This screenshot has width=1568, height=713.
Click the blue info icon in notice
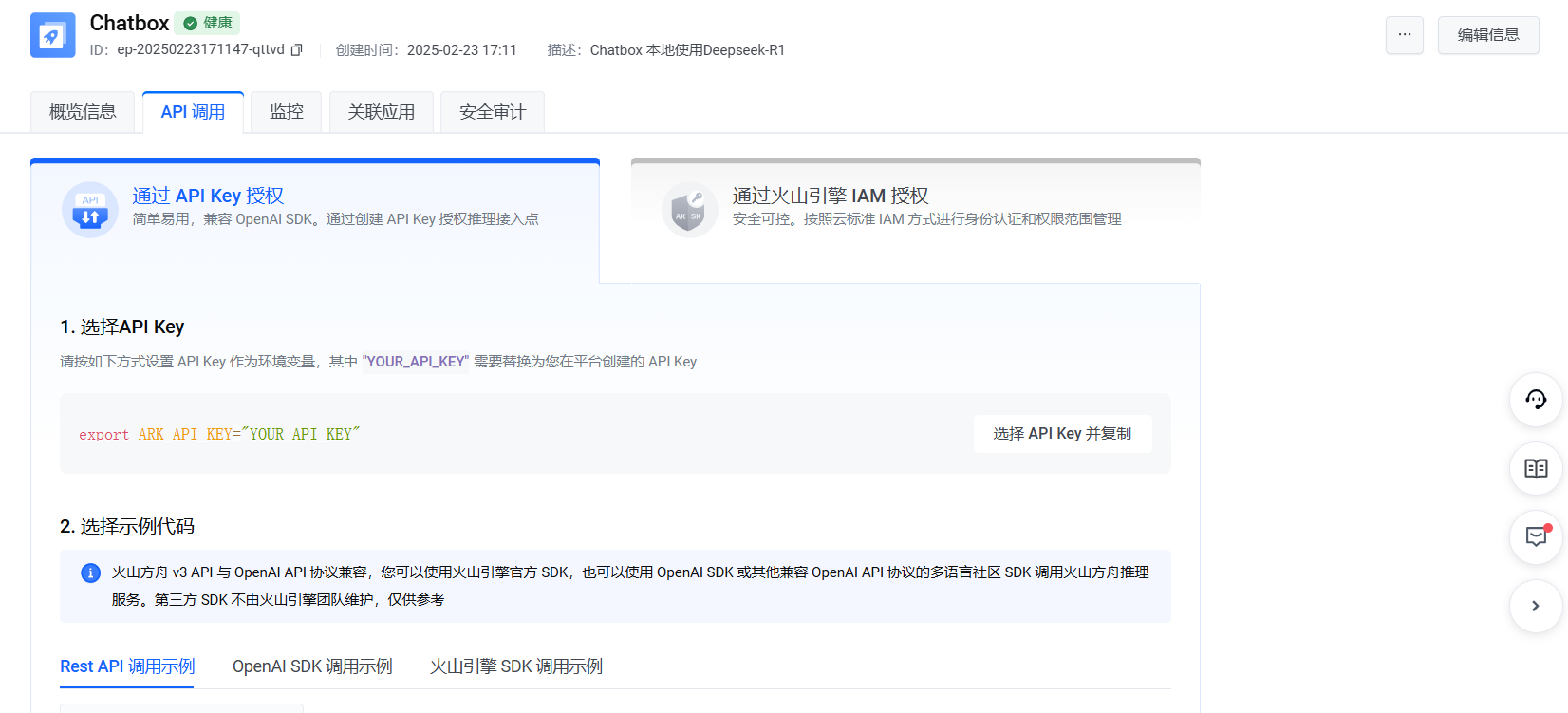[x=90, y=572]
